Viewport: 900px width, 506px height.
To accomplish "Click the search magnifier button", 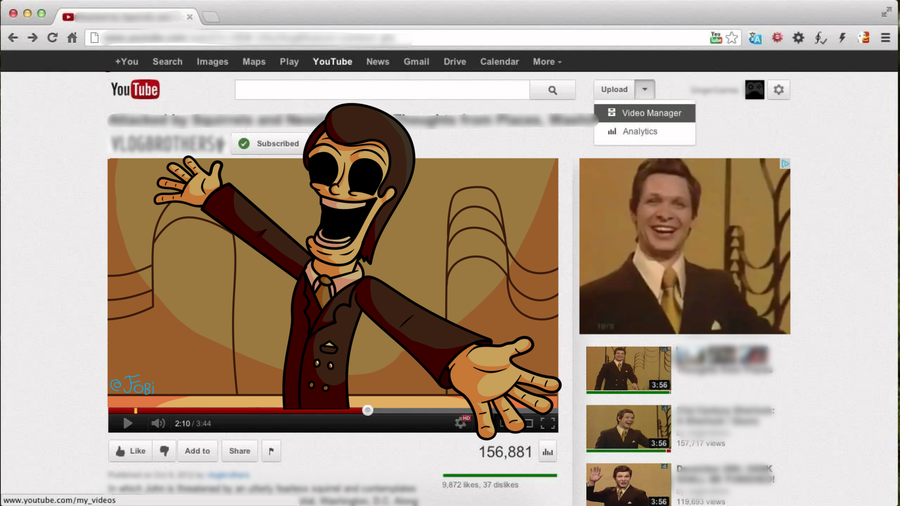I will point(552,90).
